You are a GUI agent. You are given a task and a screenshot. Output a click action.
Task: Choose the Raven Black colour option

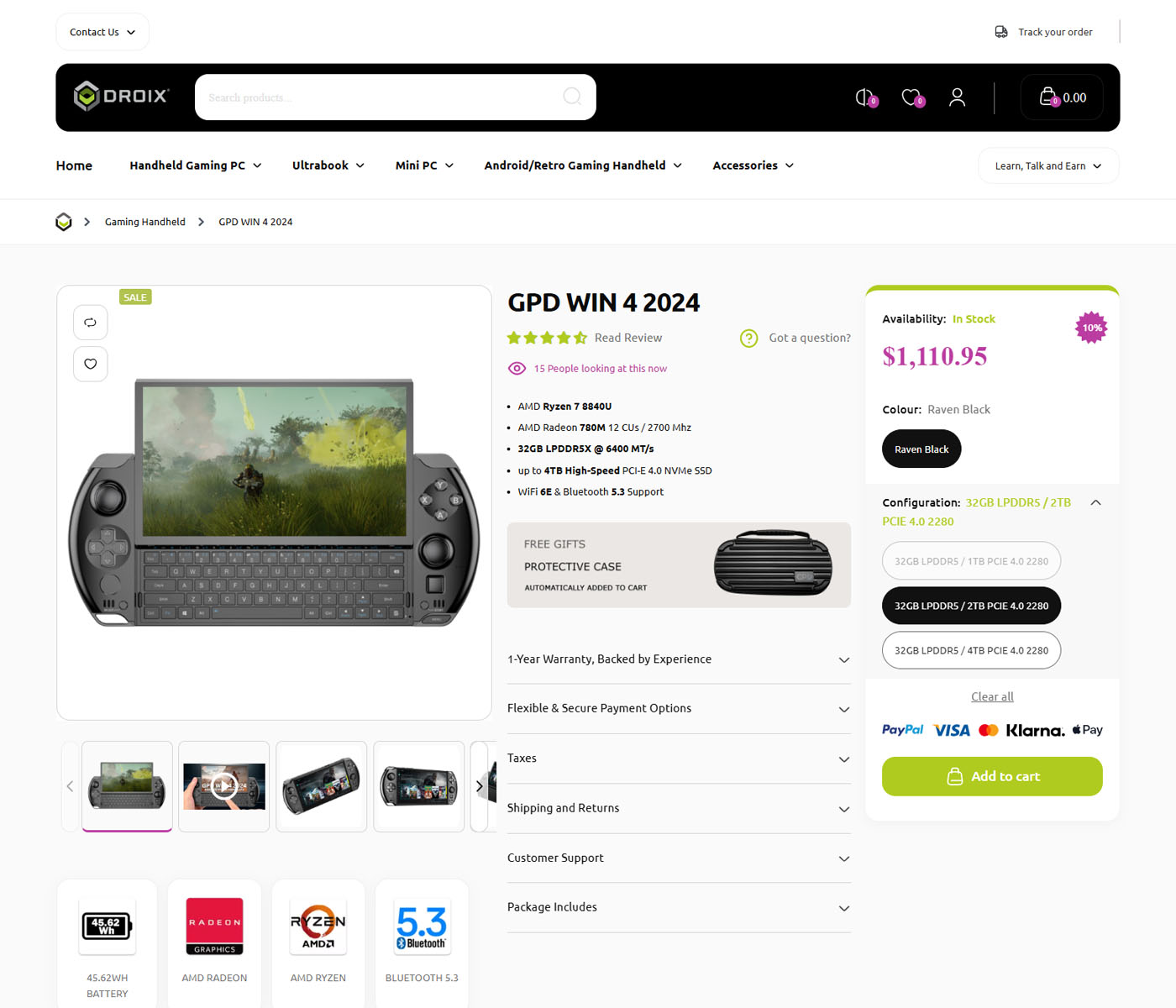[921, 449]
